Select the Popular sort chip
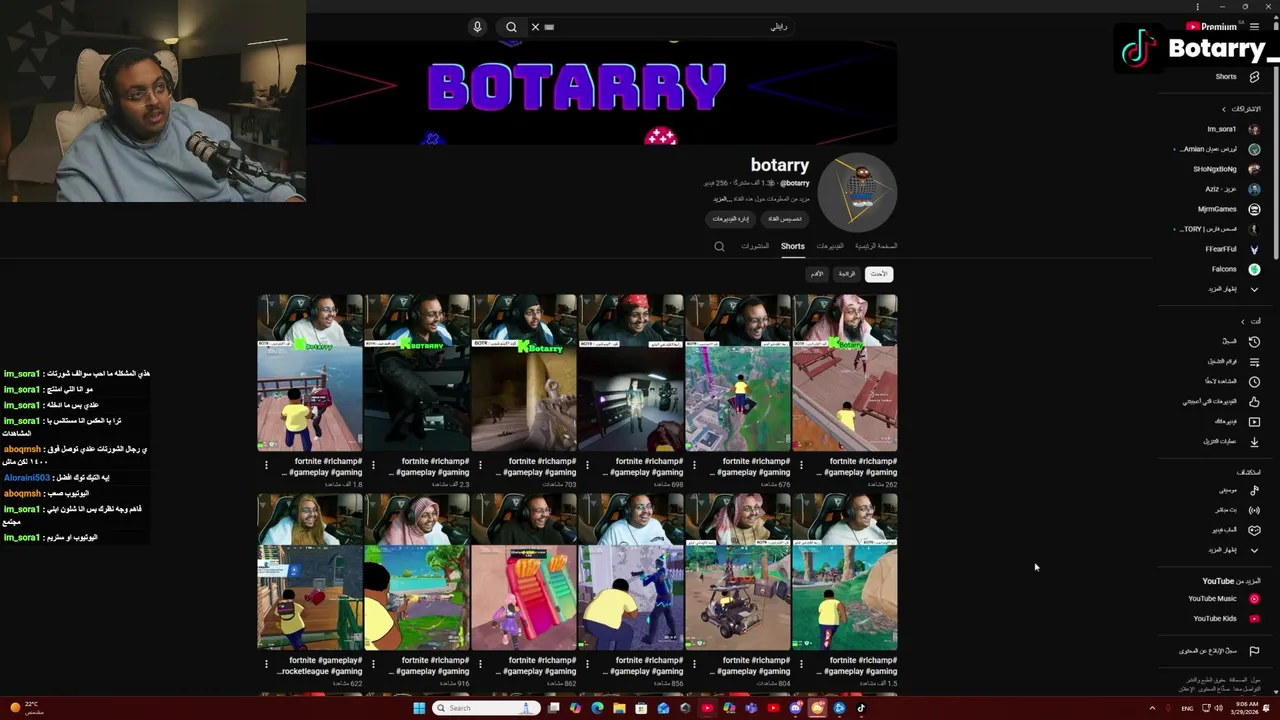1280x720 pixels. coord(847,274)
